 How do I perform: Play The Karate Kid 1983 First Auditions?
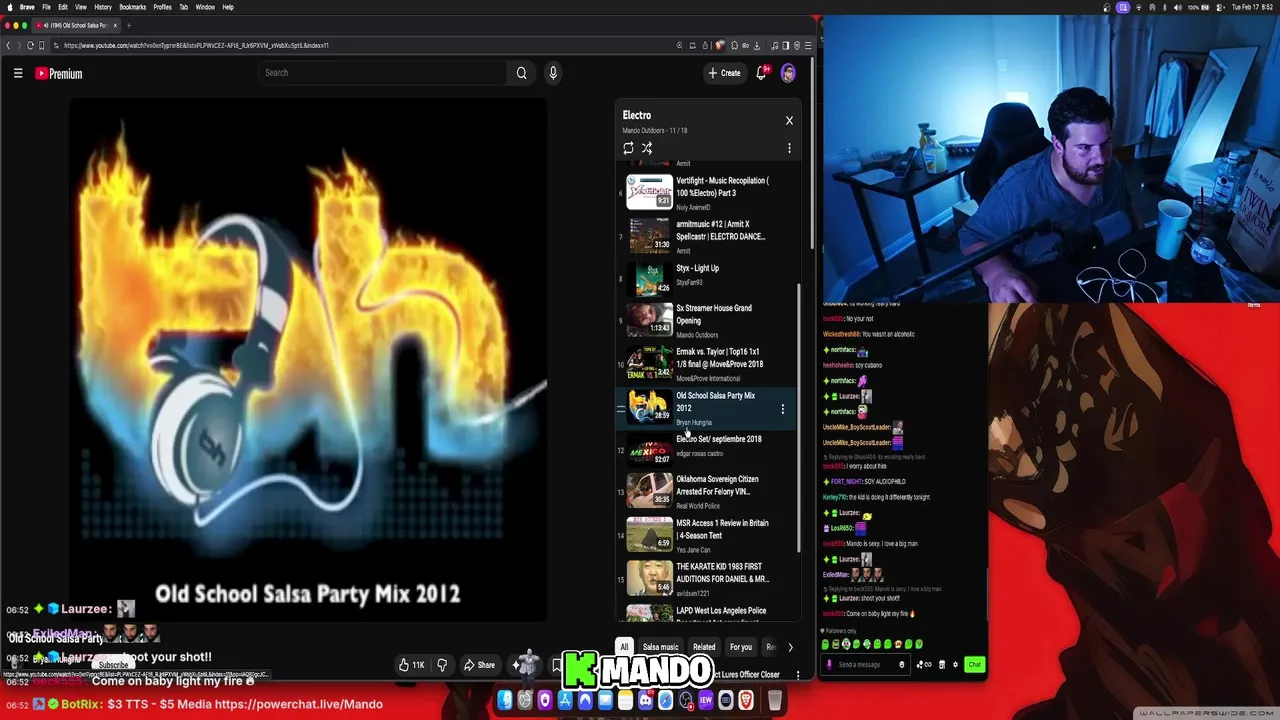click(x=707, y=578)
